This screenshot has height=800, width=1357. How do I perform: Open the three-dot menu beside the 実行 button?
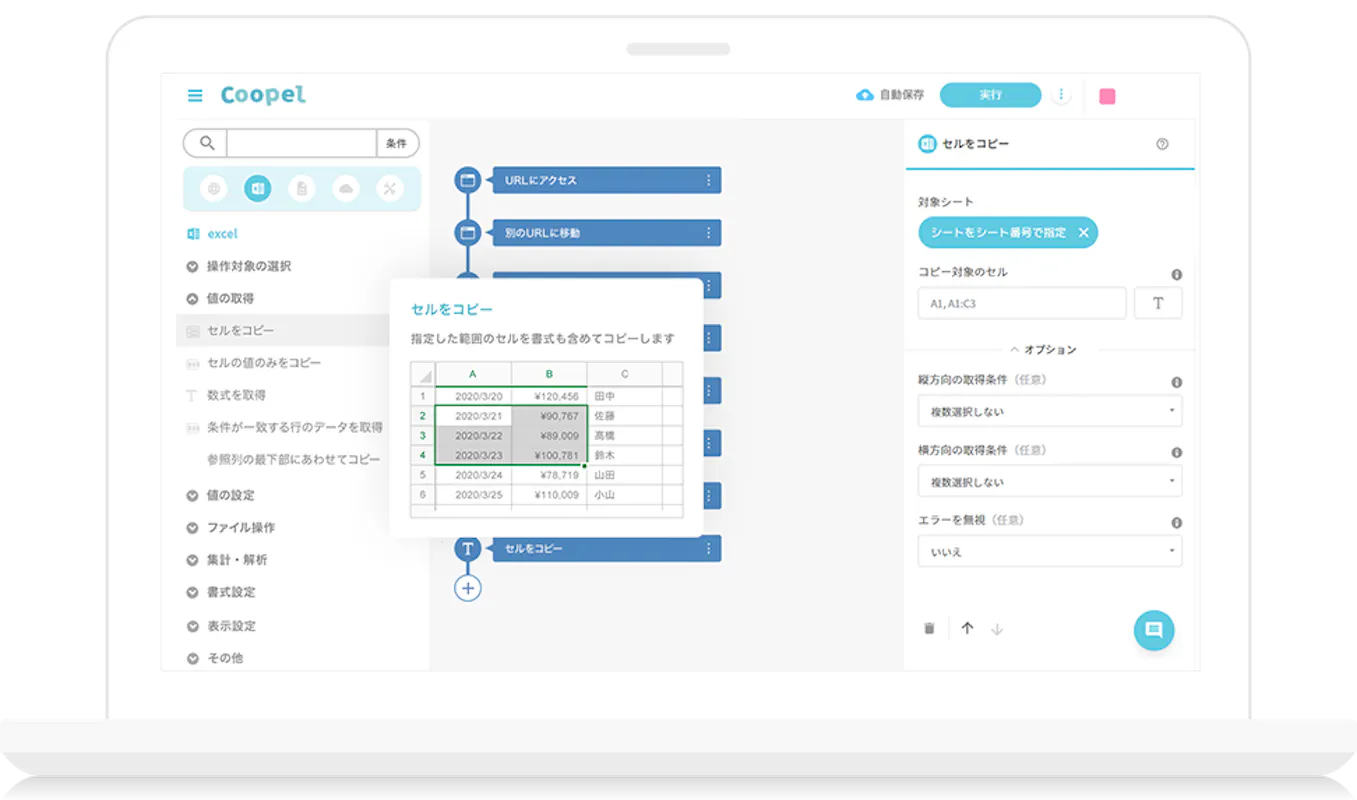(1061, 95)
